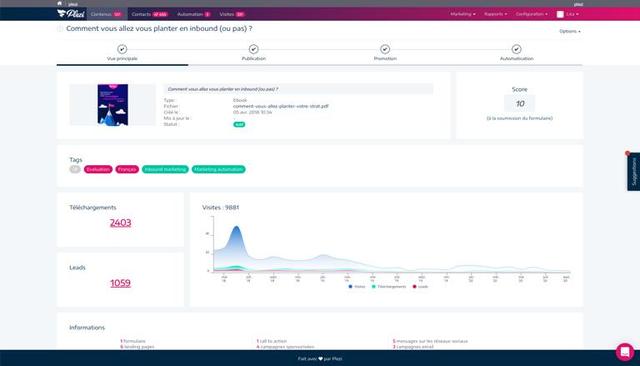Click the Plezi logo icon
Viewport: 640px width, 366px height.
pyautogui.click(x=71, y=14)
